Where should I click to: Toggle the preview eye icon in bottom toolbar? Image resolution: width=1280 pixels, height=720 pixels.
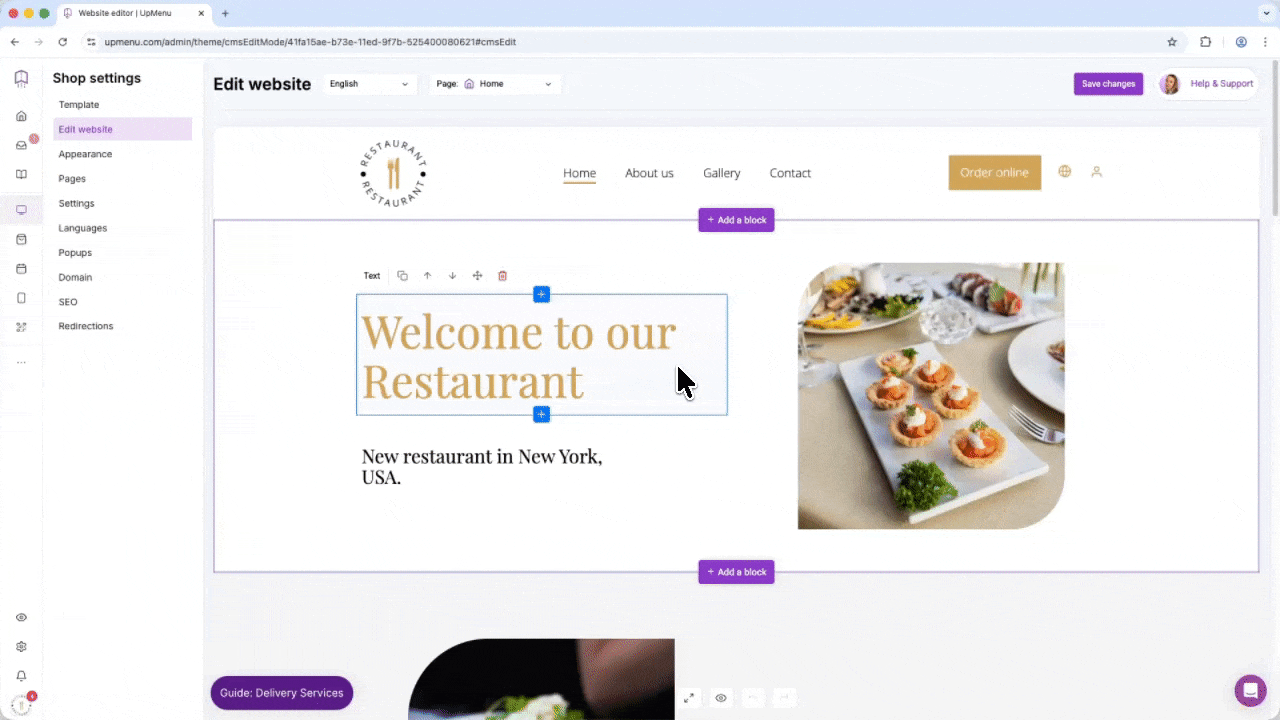click(x=720, y=698)
